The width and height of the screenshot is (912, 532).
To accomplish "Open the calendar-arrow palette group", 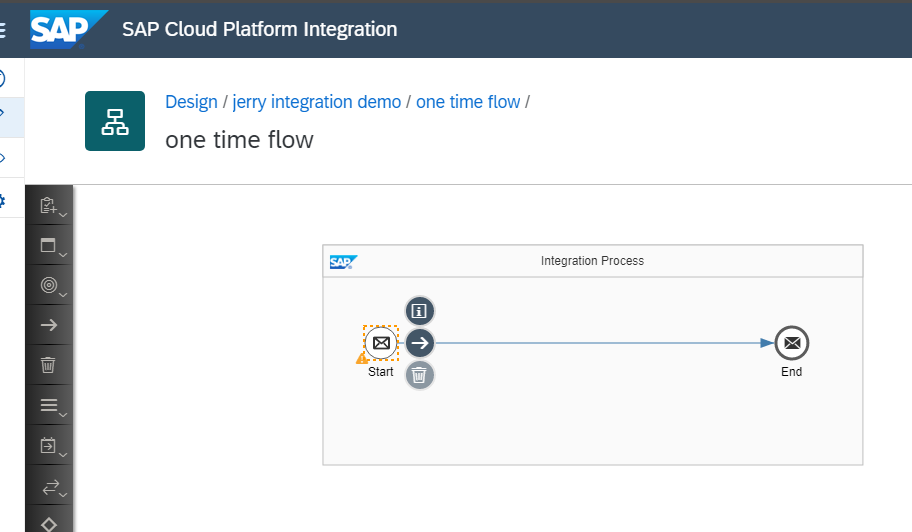I will pos(49,446).
